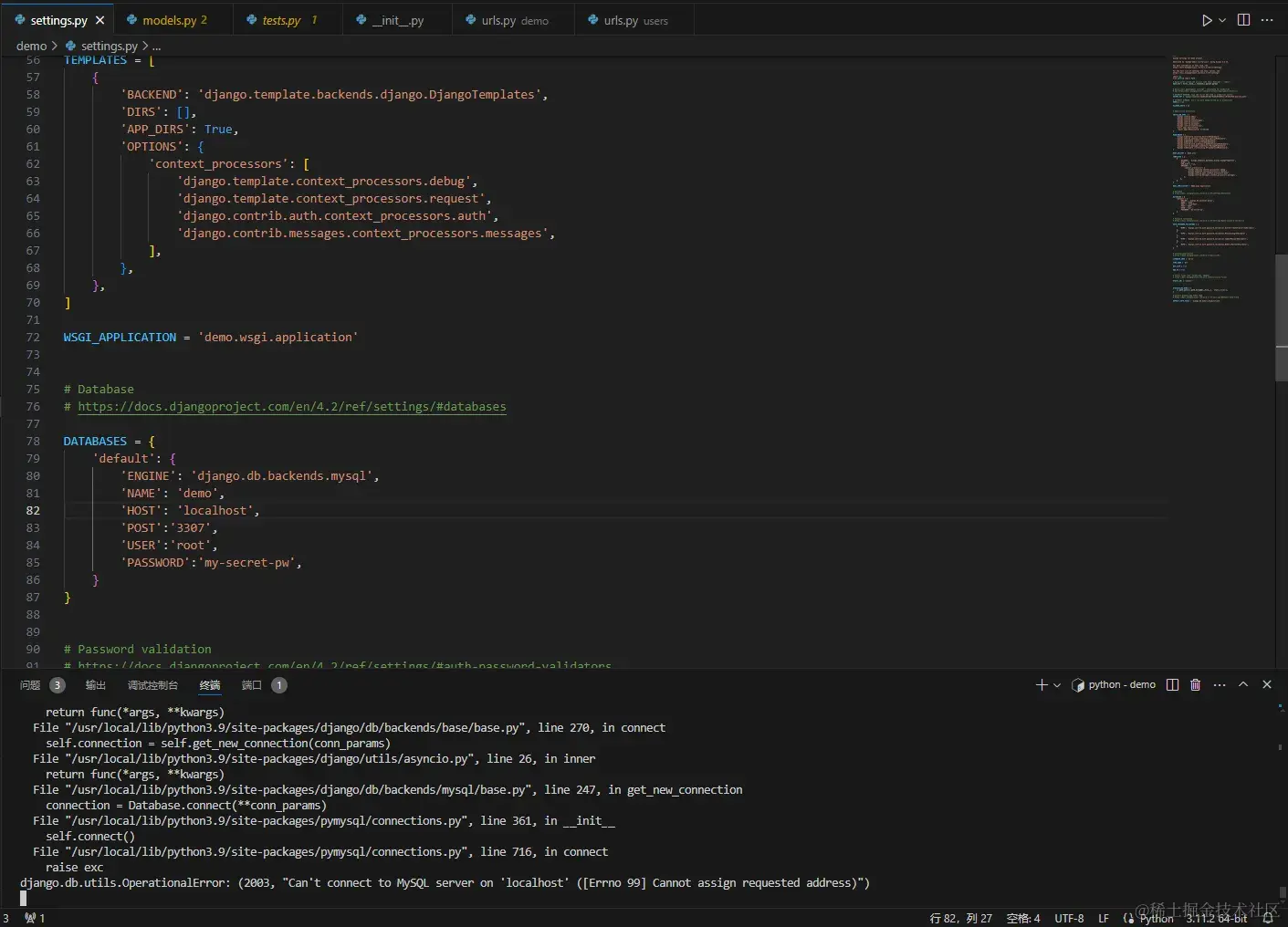Open the __init__.py tab
This screenshot has width=1288, height=927.
pos(398,20)
